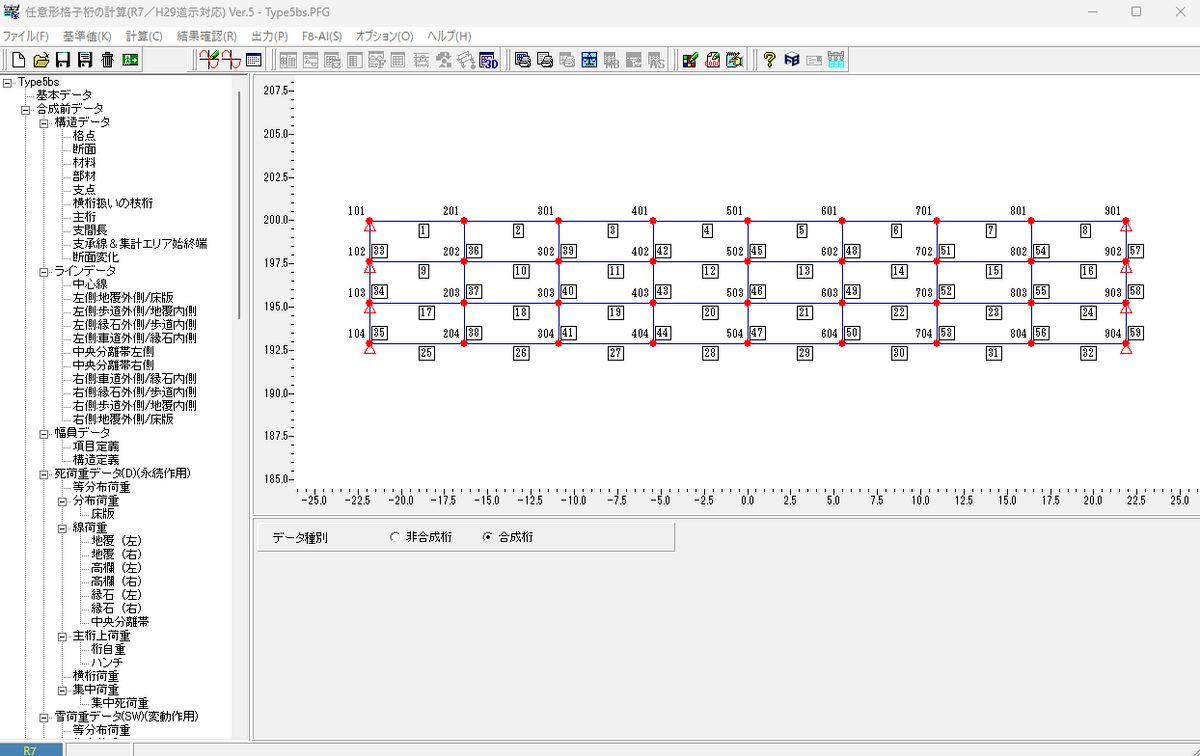Click the tree panel vertical scrollbar
This screenshot has width=1200, height=756.
(239, 205)
